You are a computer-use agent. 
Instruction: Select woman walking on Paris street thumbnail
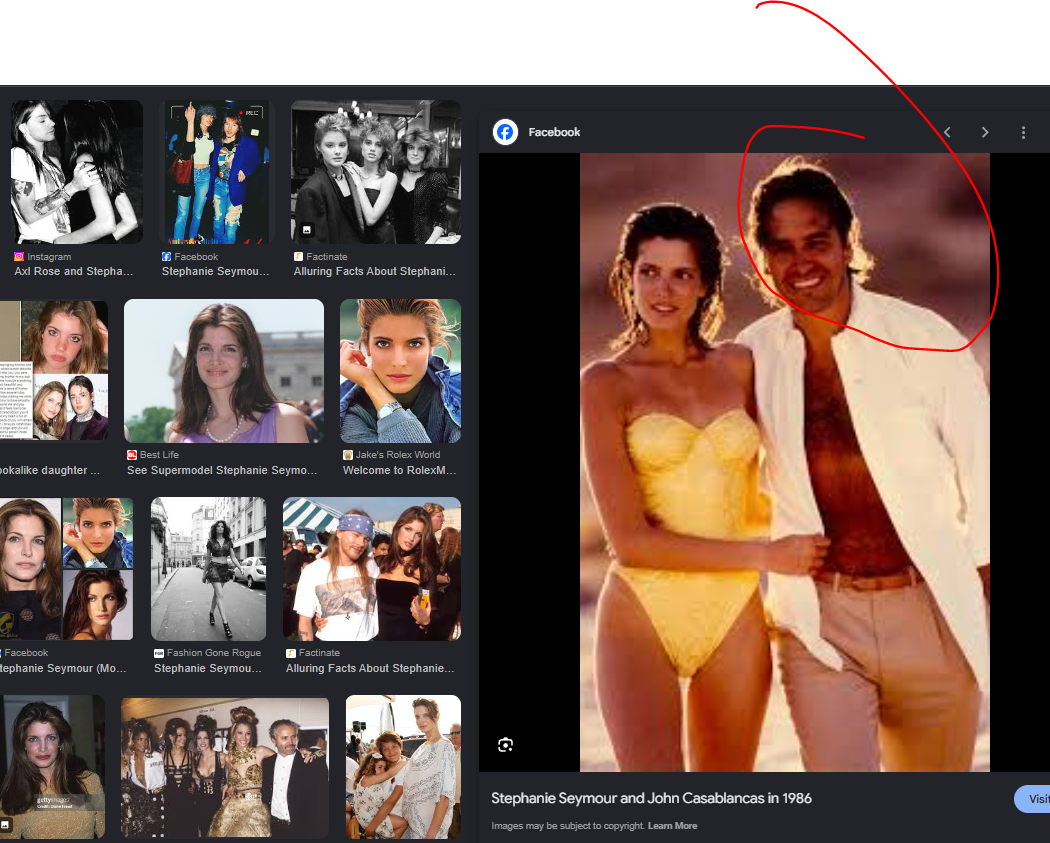click(x=208, y=568)
